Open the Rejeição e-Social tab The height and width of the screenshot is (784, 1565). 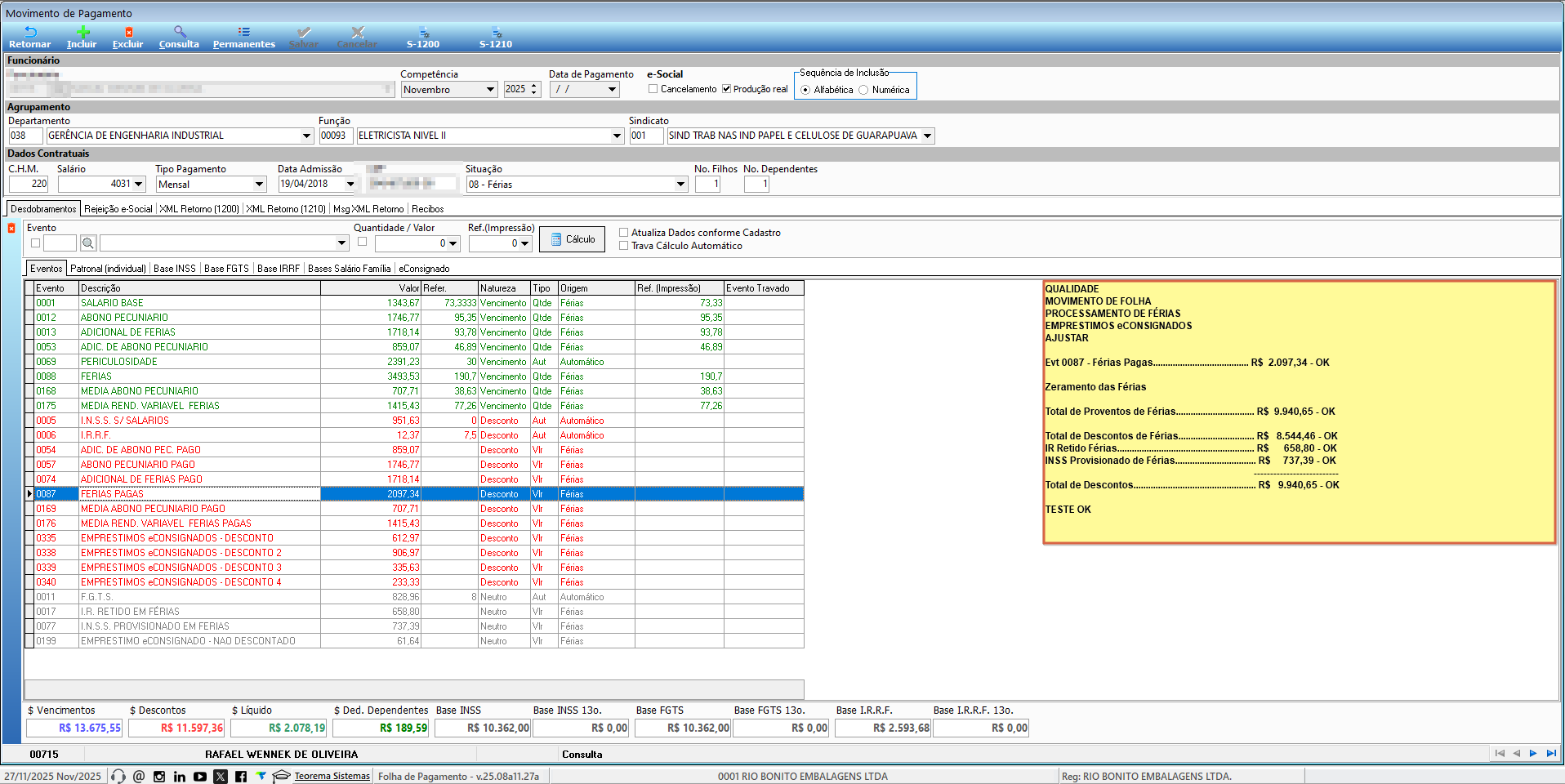tap(118, 209)
